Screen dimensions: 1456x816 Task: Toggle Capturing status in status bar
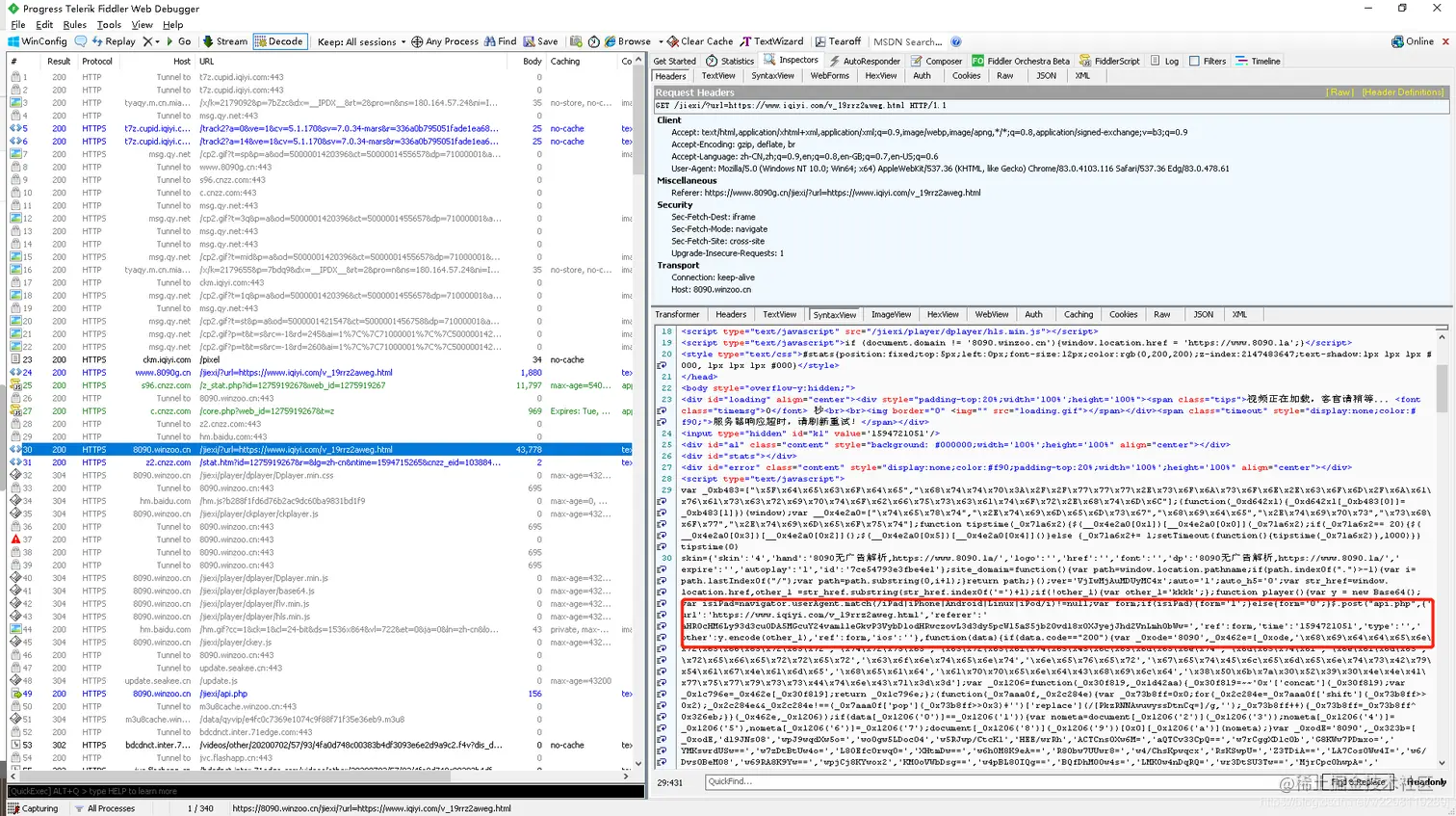pos(33,808)
